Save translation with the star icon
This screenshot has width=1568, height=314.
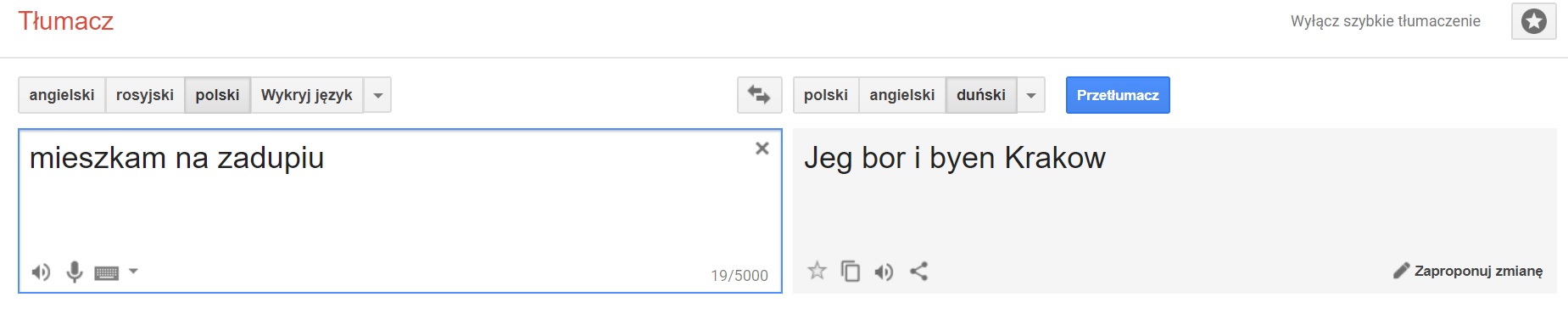tap(817, 271)
